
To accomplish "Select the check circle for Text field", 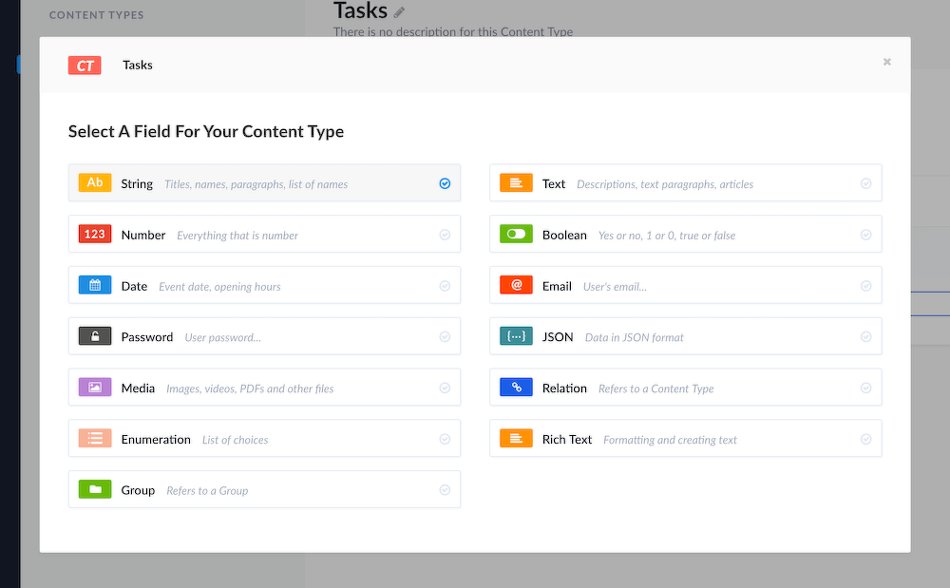I will 866,183.
